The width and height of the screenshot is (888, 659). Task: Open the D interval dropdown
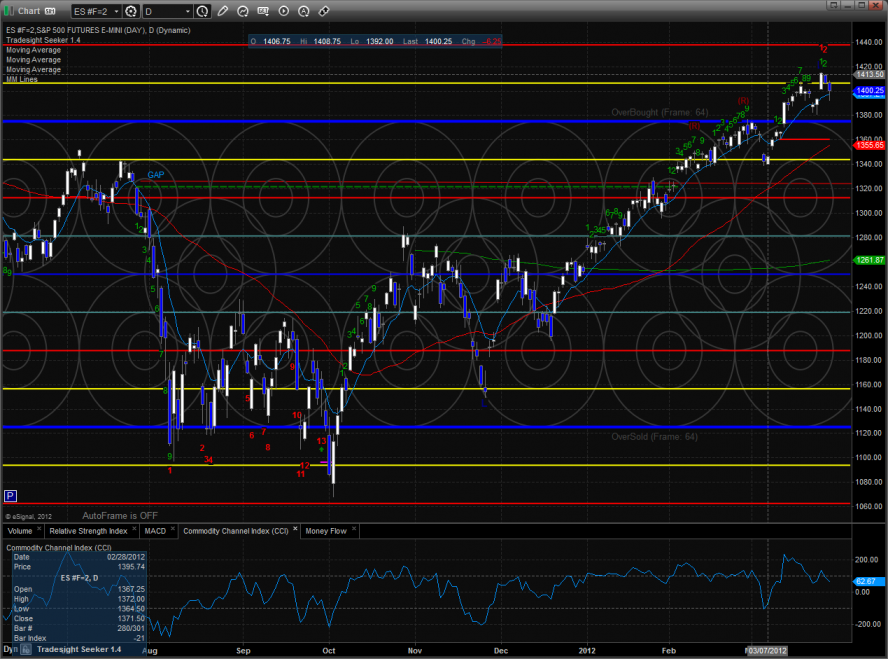tap(167, 11)
